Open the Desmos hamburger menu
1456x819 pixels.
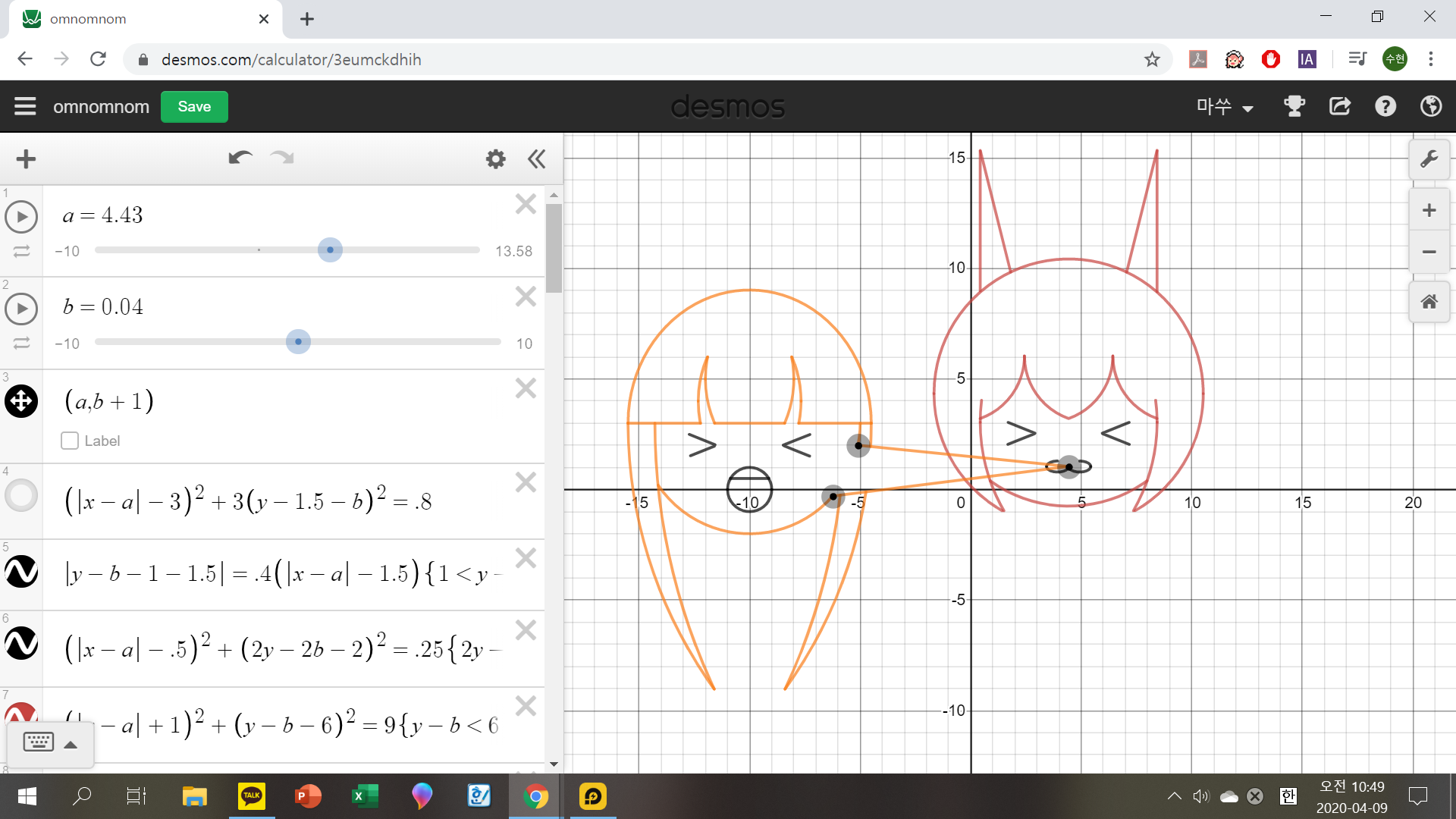pos(25,106)
